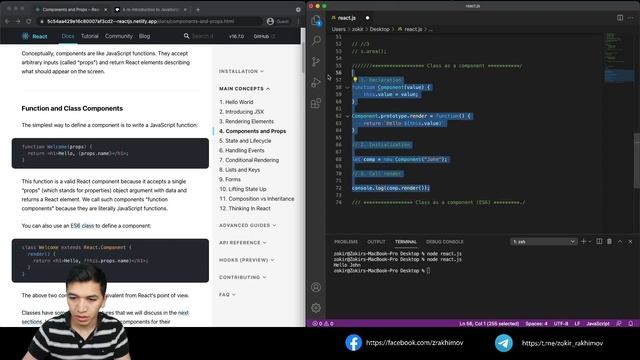Open the VS Code Search icon
The image size is (640, 360).
tap(316, 40)
